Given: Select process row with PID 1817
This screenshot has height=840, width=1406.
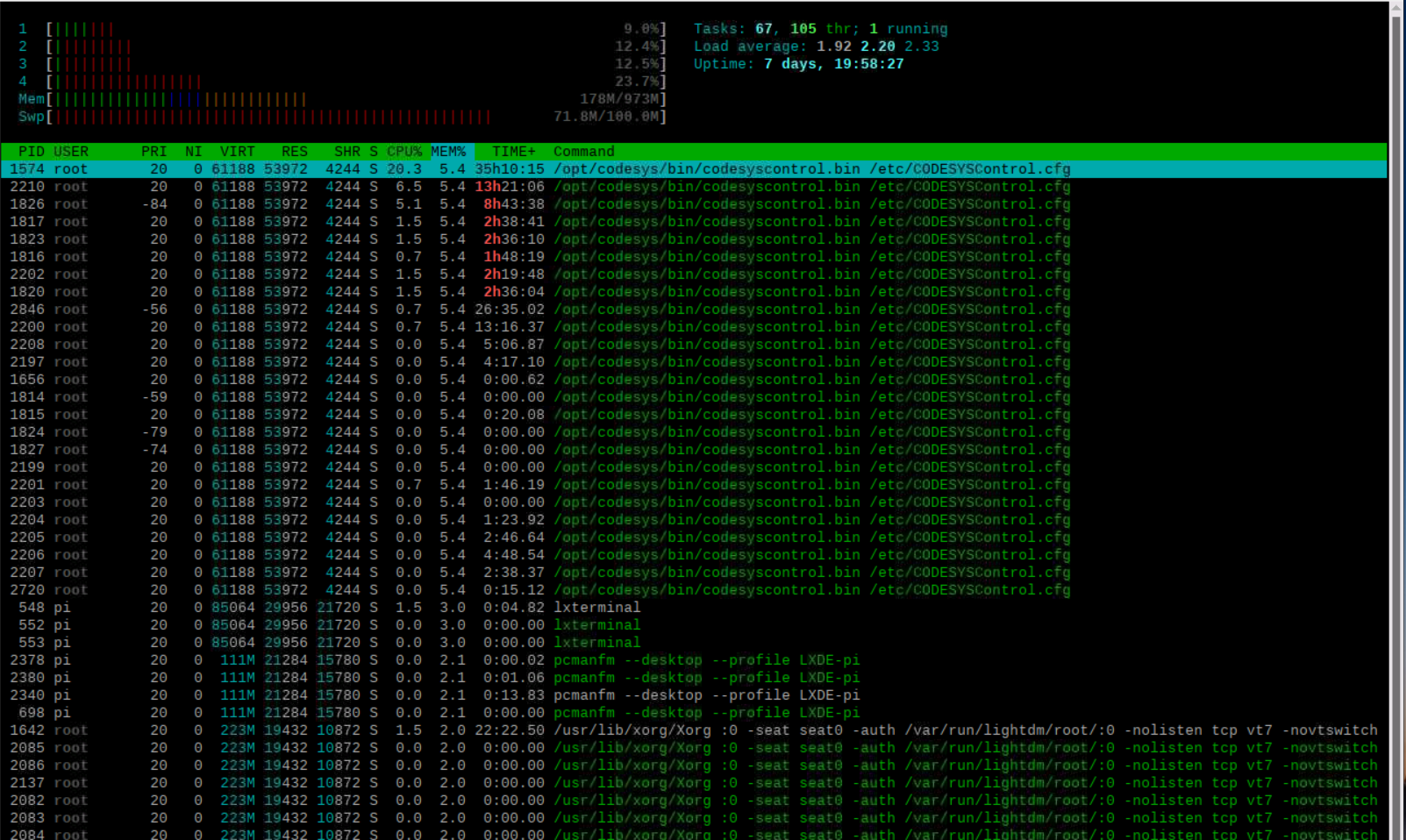Looking at the screenshot, I should (694, 222).
